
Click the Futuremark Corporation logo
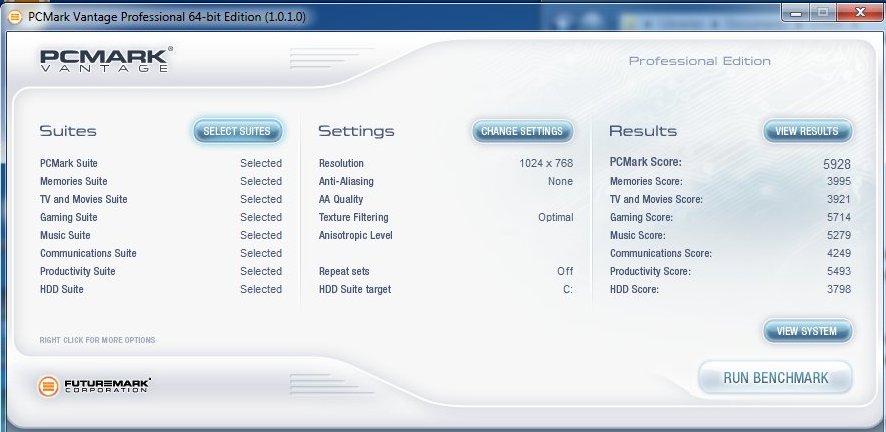tap(94, 386)
